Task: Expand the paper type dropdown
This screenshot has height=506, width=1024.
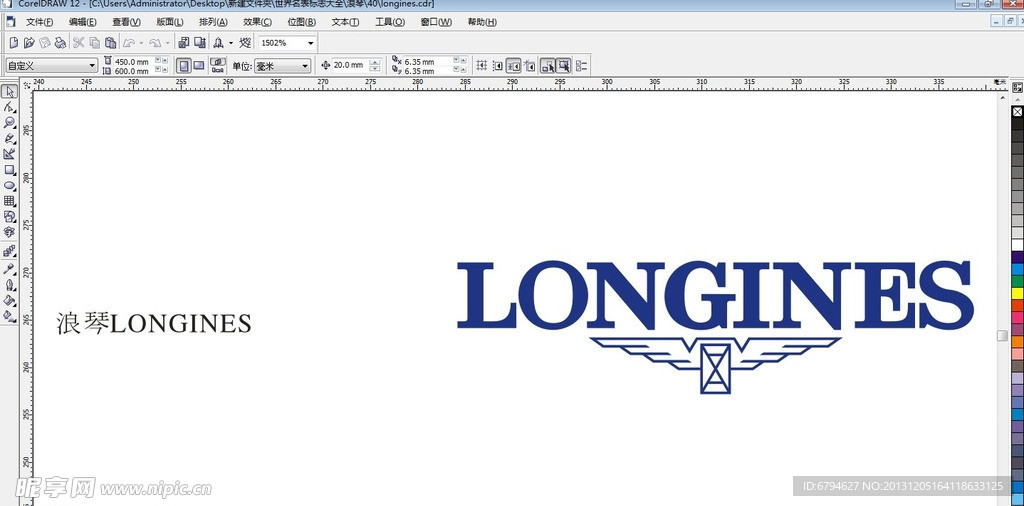Action: [91, 66]
